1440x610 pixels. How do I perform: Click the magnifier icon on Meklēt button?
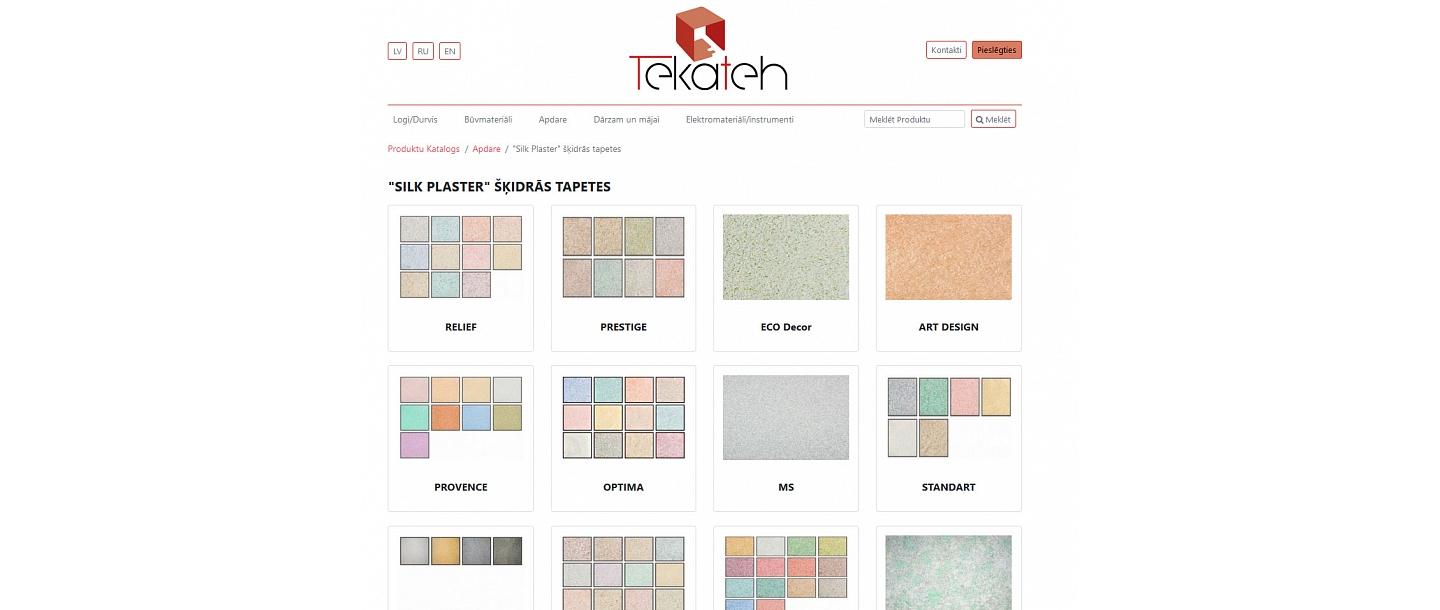pyautogui.click(x=980, y=119)
